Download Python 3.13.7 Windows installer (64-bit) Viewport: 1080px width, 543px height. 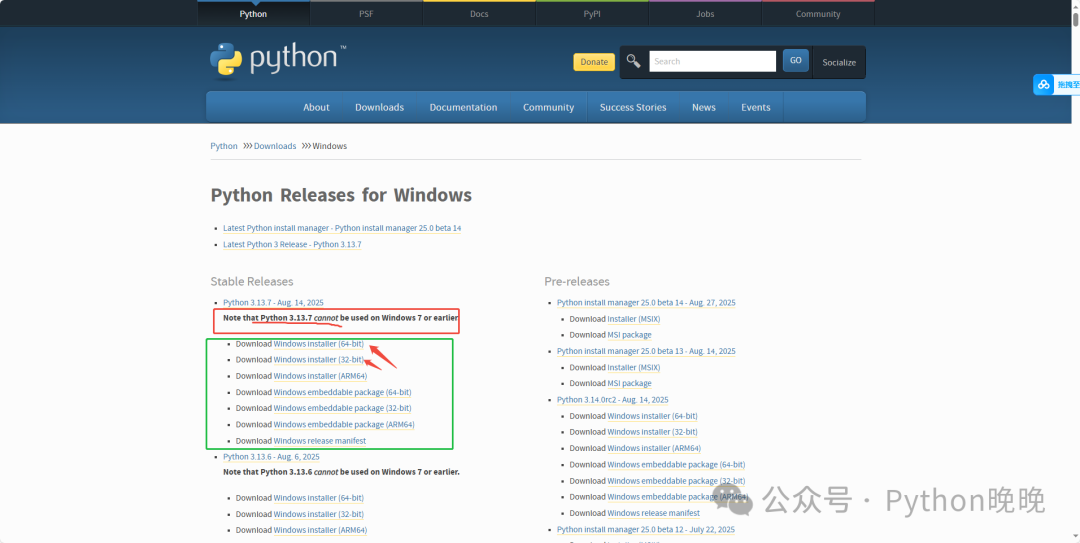pos(318,344)
